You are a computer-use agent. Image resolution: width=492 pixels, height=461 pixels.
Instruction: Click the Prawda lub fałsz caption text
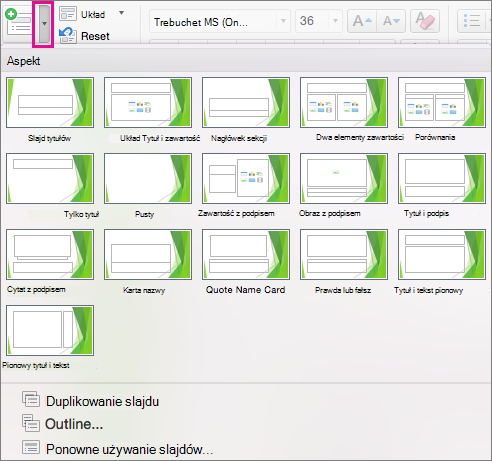click(x=343, y=290)
